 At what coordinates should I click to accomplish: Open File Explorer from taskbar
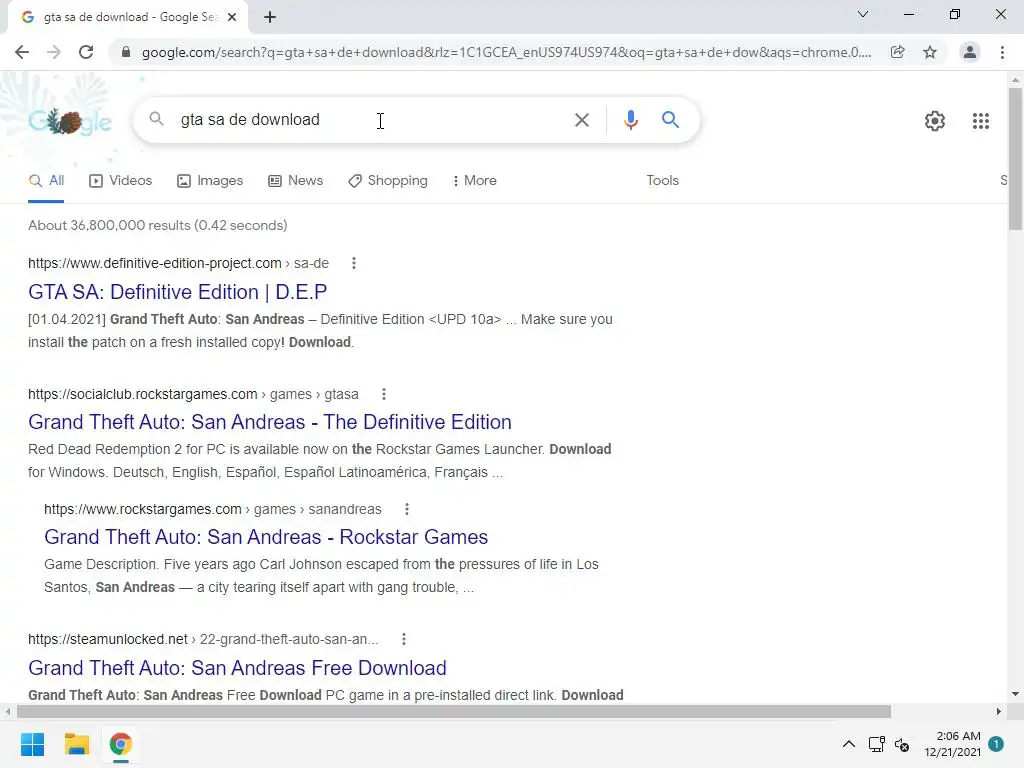coord(76,744)
